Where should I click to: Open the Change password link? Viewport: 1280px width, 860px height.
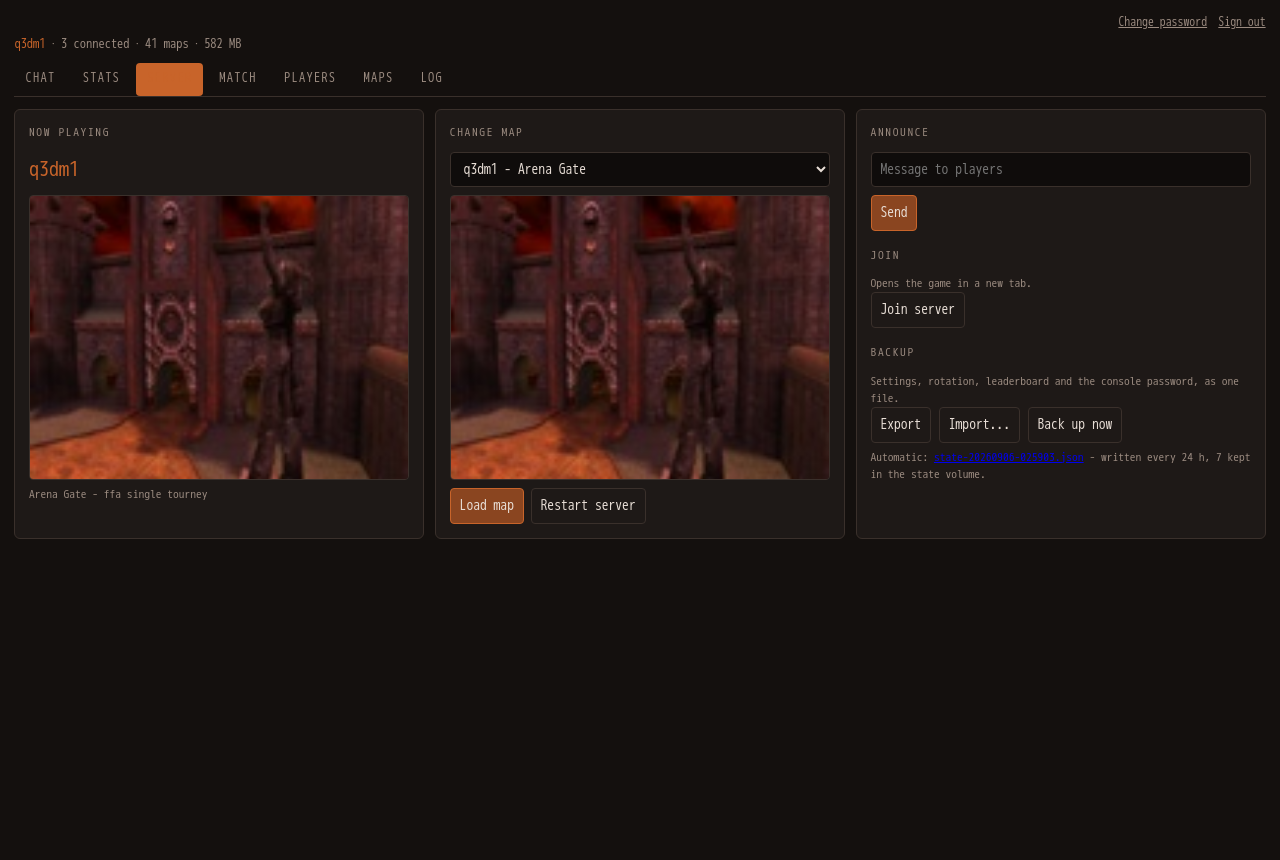click(x=1162, y=22)
